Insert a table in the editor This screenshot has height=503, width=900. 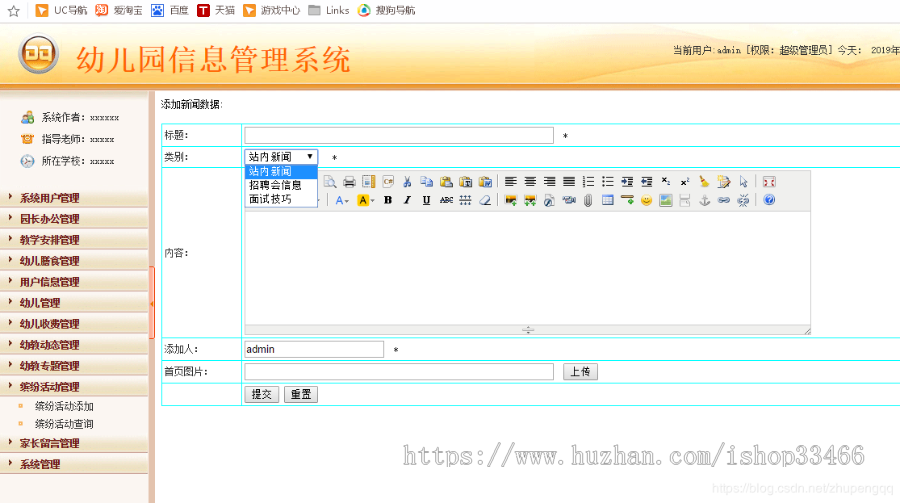(x=608, y=200)
